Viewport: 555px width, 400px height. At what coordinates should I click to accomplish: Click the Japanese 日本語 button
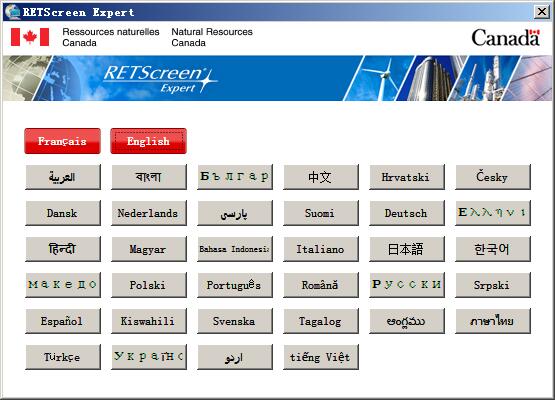407,249
